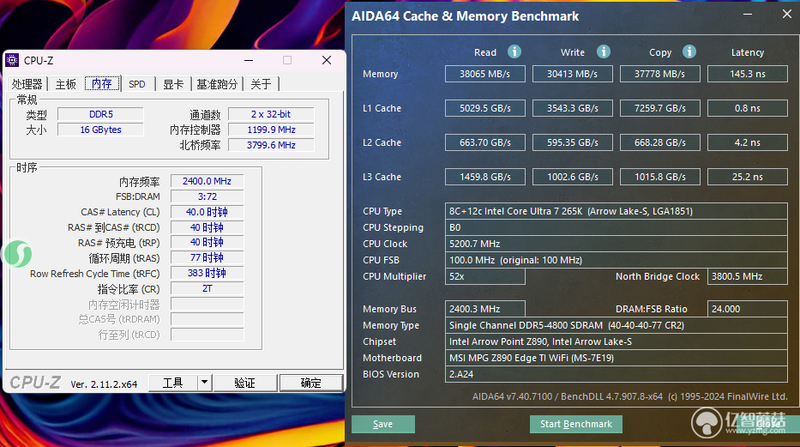Close the AIDA64 benchmark window
The image size is (800, 447).
787,15
